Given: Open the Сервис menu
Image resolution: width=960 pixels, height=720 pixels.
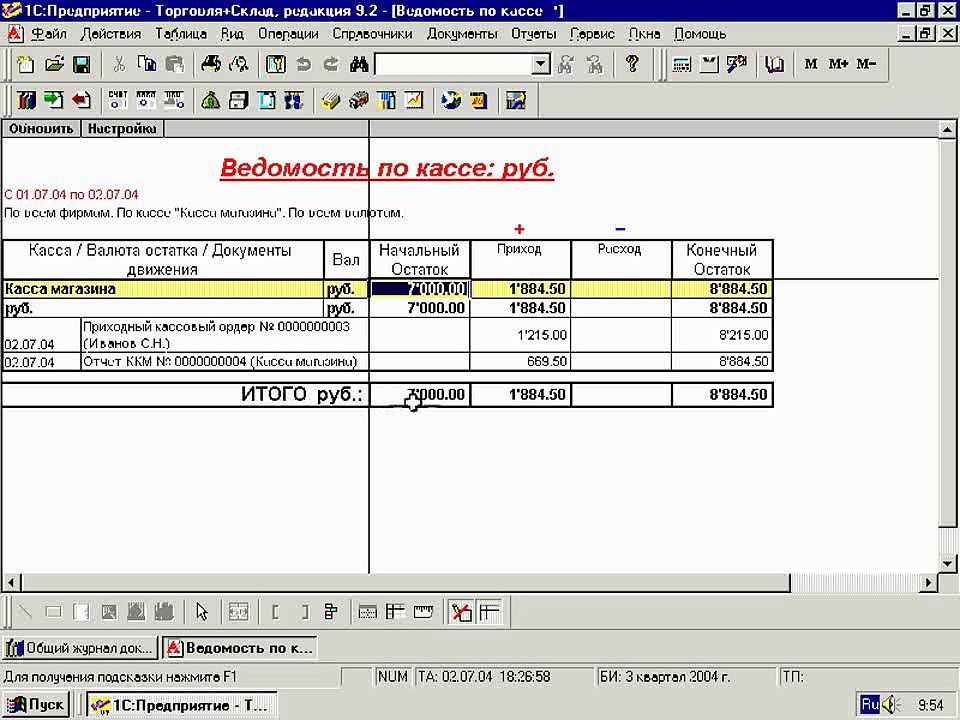Looking at the screenshot, I should (x=592, y=34).
